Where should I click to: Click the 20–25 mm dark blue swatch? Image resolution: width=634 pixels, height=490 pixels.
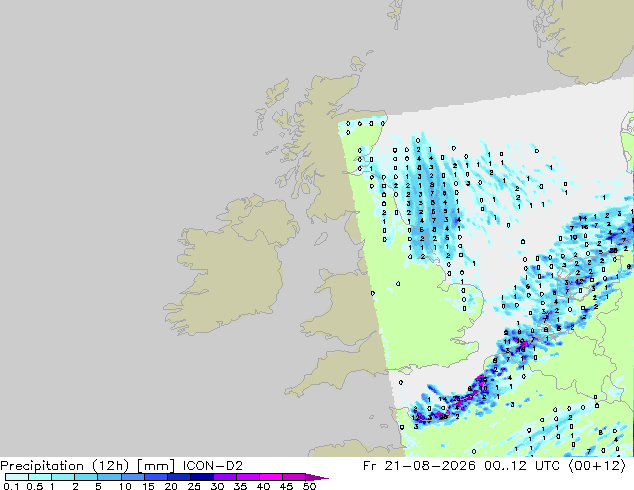(x=179, y=477)
